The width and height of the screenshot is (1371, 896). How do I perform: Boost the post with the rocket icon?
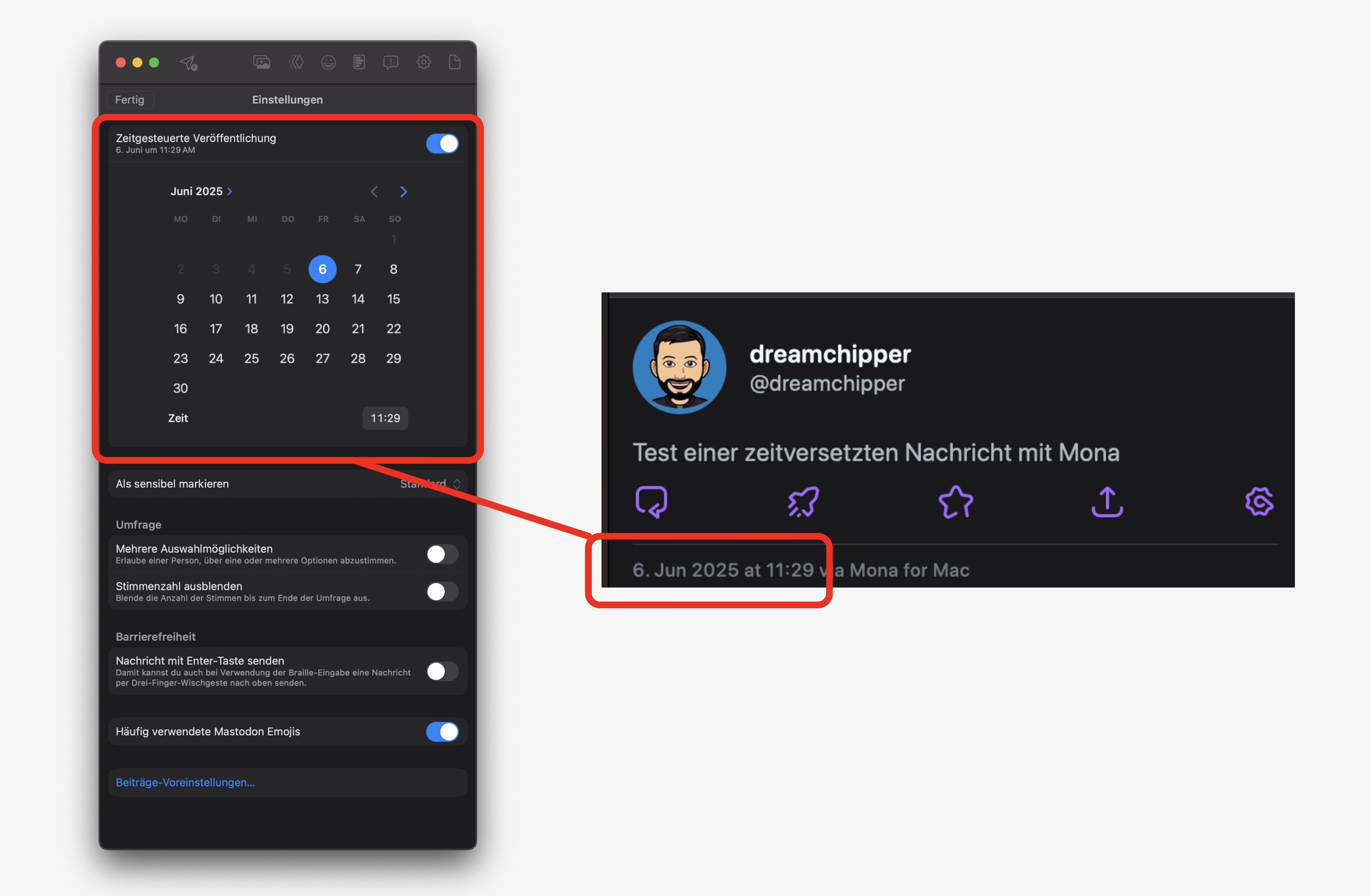click(x=803, y=502)
